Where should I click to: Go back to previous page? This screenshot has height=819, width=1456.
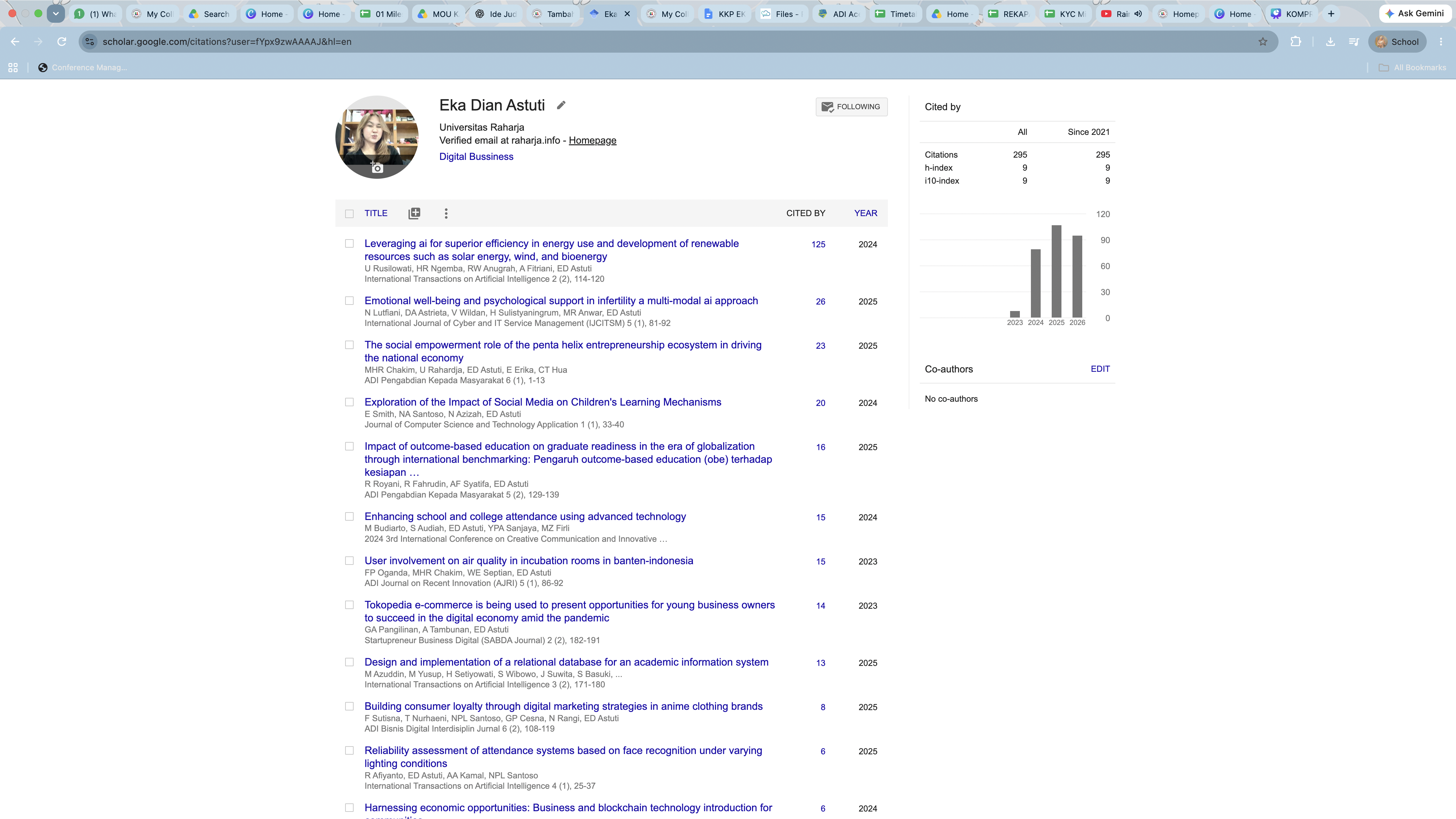[15, 42]
